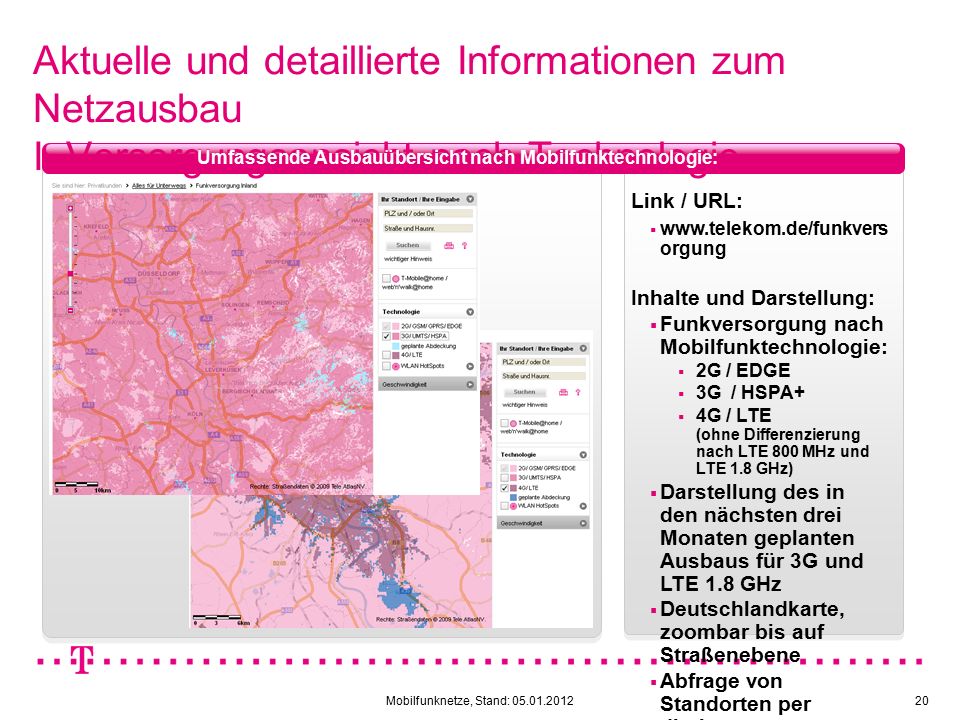Click 'Mobilfunknetze, Stand: 05.01.2012' footer text

pyautogui.click(x=479, y=700)
